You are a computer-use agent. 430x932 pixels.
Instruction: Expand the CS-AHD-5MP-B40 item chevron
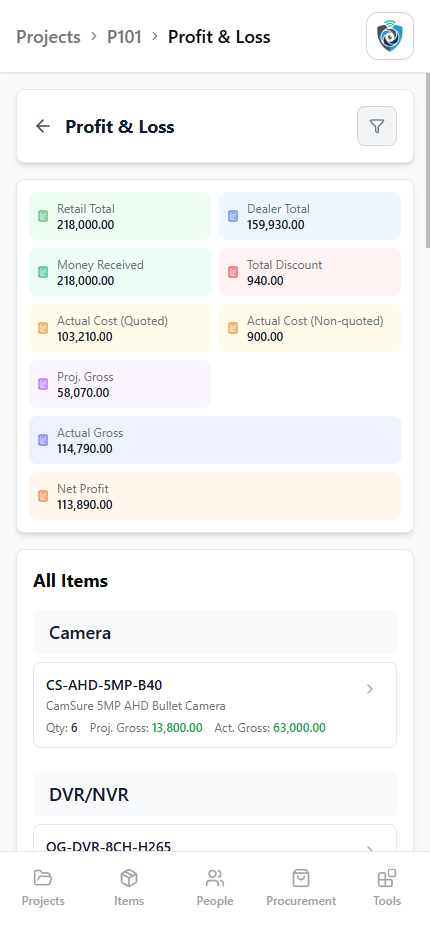370,689
